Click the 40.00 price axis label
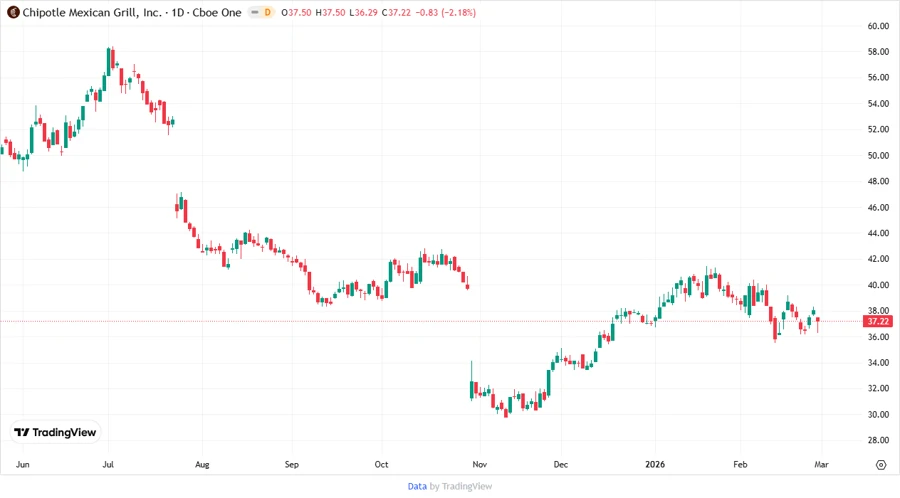The image size is (900, 498). tap(878, 285)
